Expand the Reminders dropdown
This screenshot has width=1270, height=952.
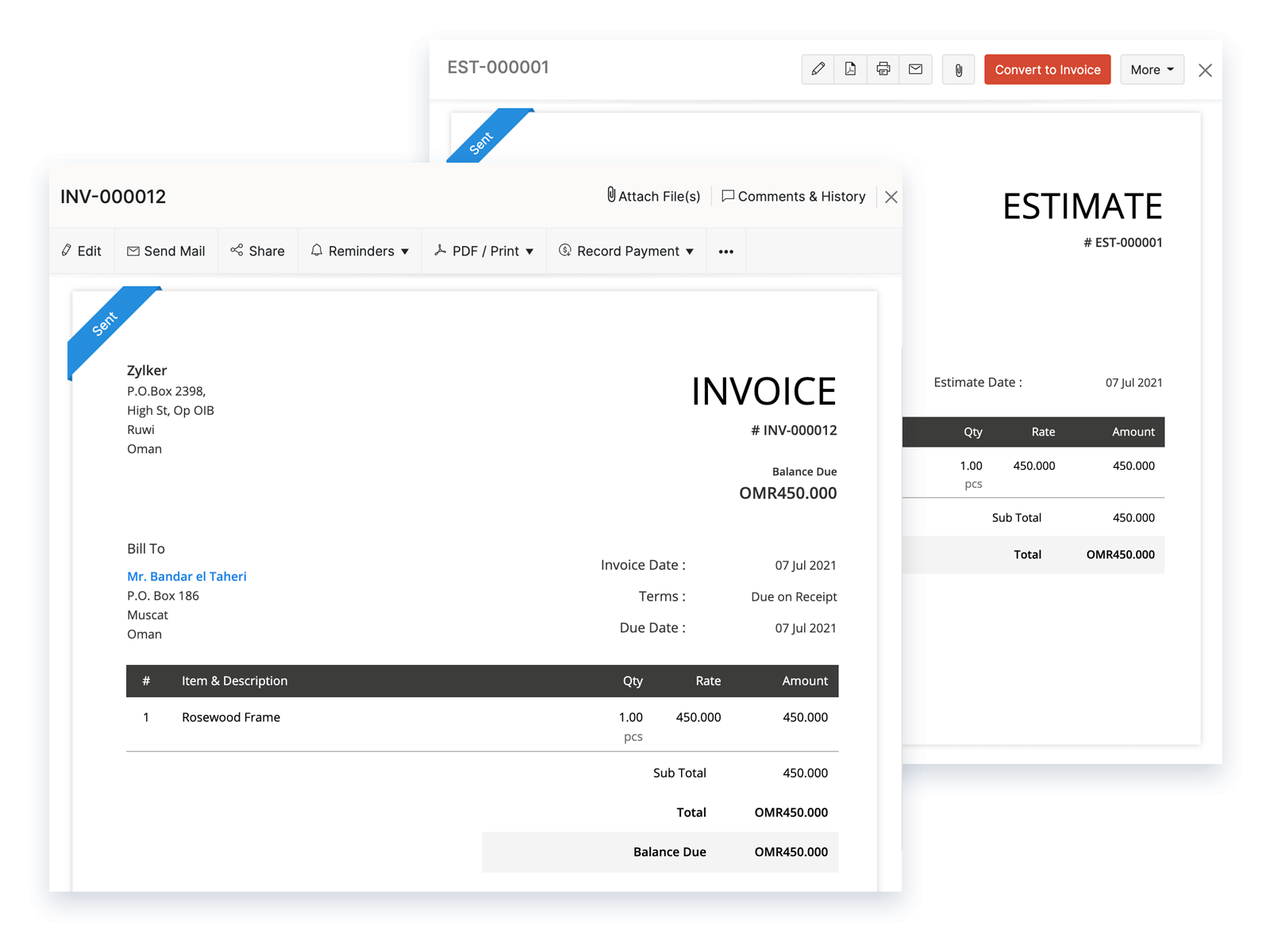coord(360,251)
